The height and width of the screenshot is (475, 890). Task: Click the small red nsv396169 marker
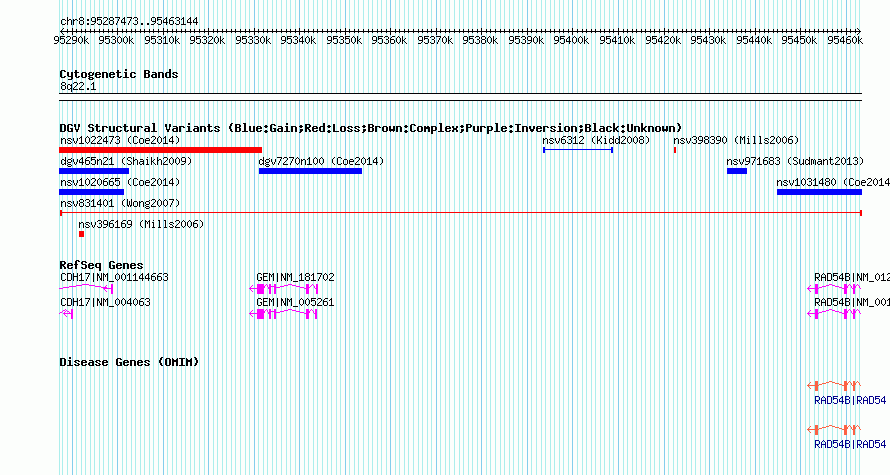coord(82,234)
